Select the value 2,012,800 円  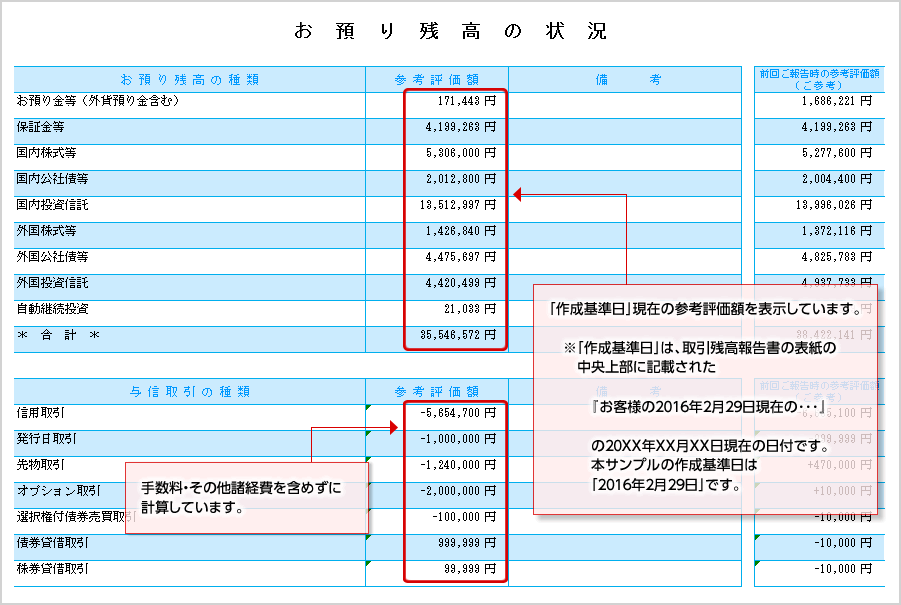(460, 179)
